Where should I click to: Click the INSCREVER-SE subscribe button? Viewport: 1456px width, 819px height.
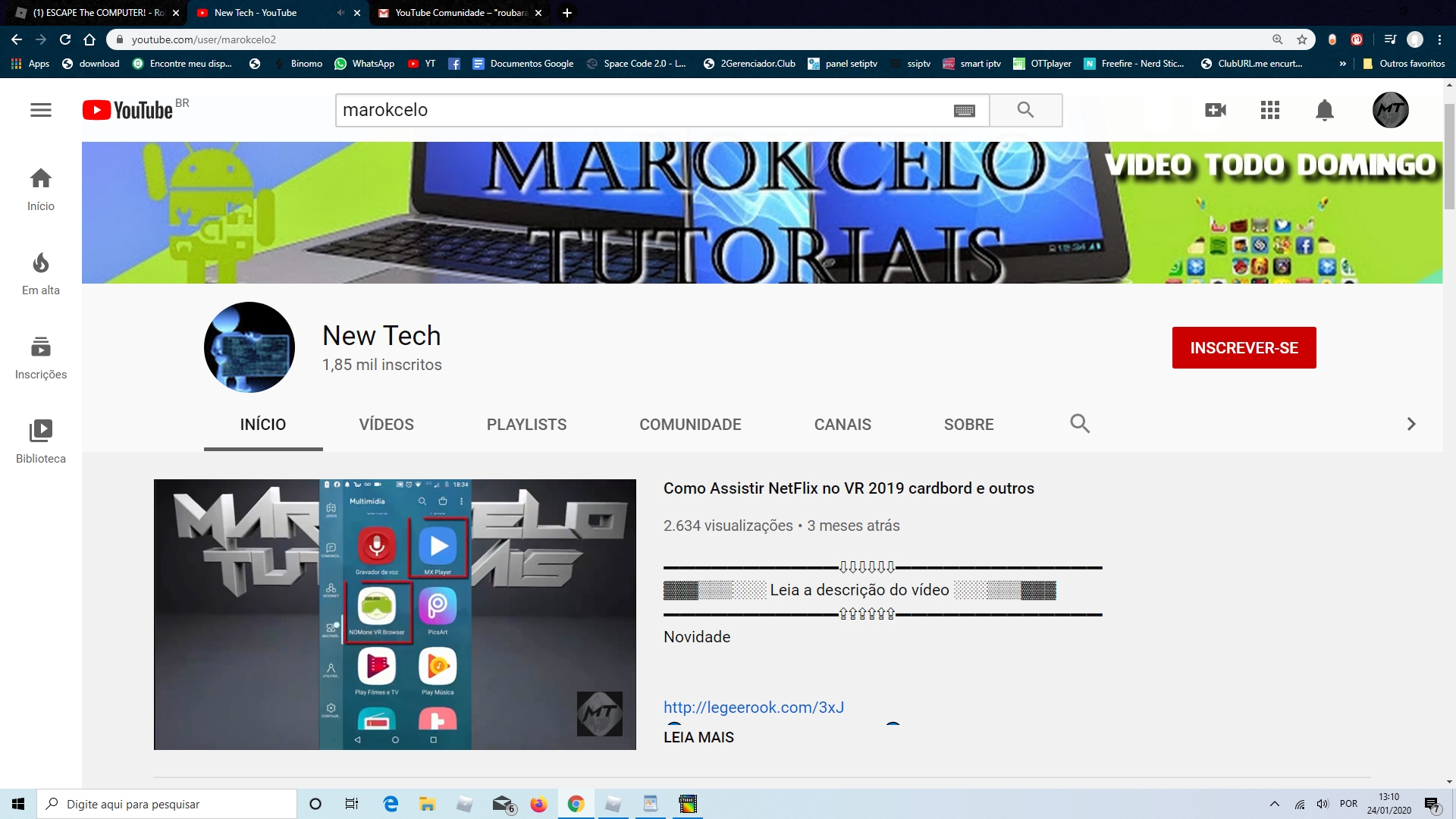[1244, 348]
